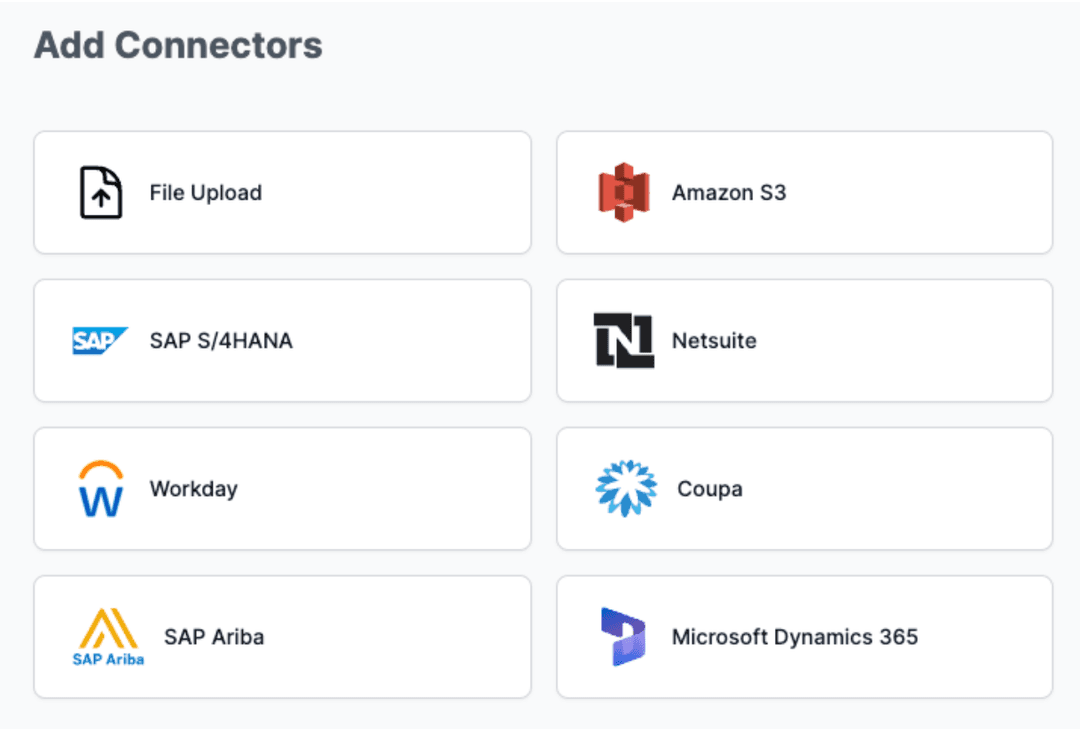Click the Workday W logo with orange arc
This screenshot has width=1080, height=731.
click(x=100, y=489)
